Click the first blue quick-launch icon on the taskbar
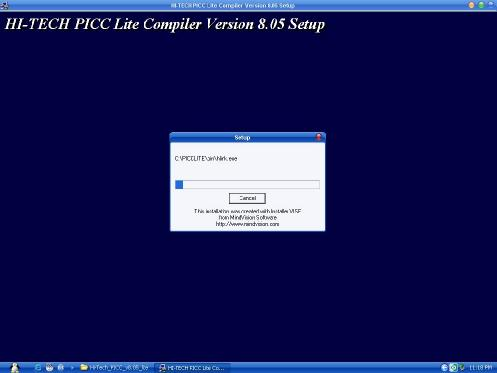 (38, 368)
